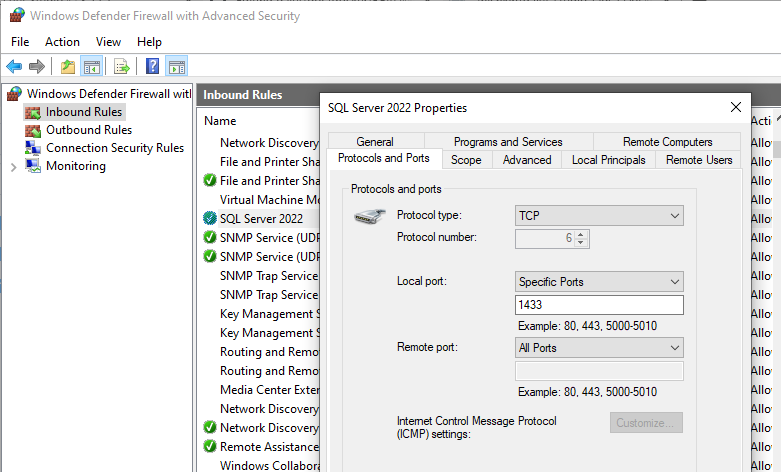Switch to the Scope tab
This screenshot has height=472, width=781.
[466, 160]
